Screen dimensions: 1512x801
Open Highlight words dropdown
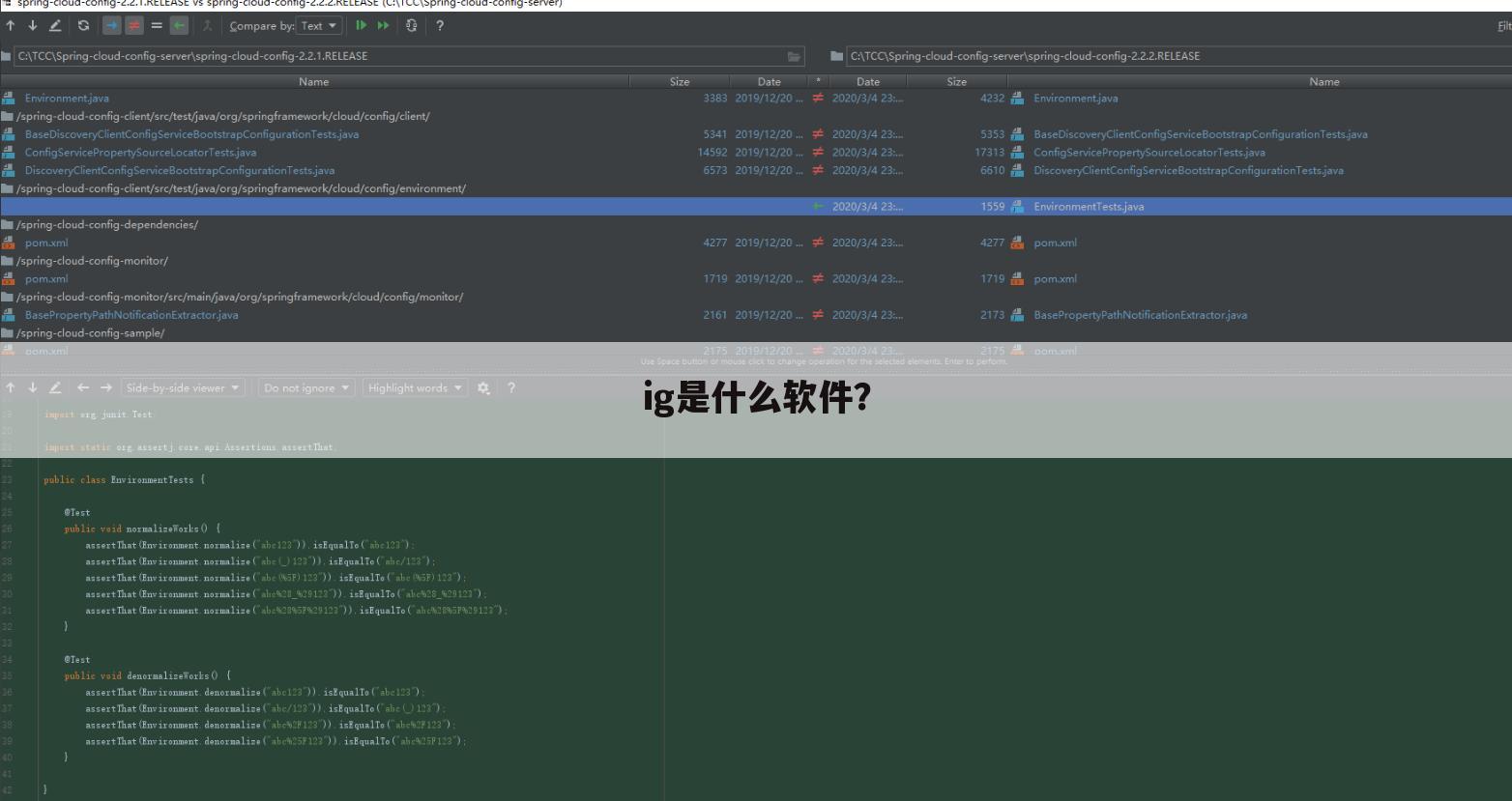(x=416, y=388)
